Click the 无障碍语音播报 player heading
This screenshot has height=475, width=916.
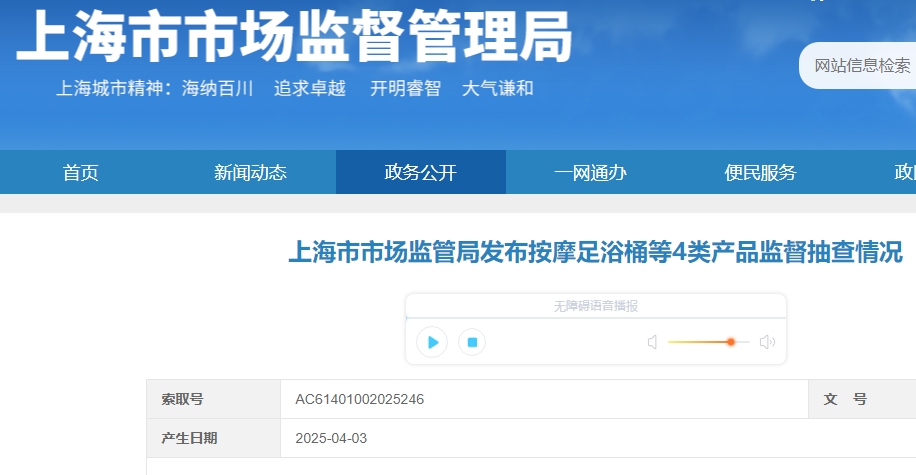595,306
